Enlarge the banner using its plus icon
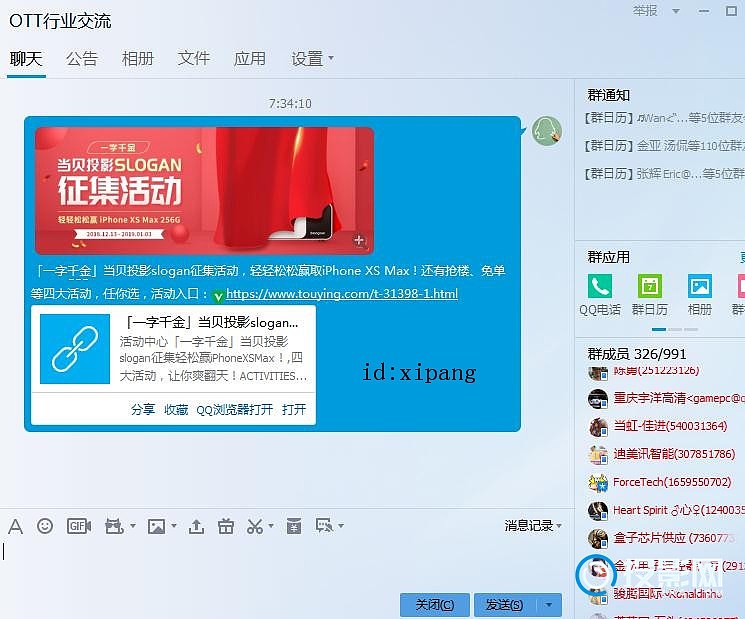The image size is (745, 619). tap(359, 240)
